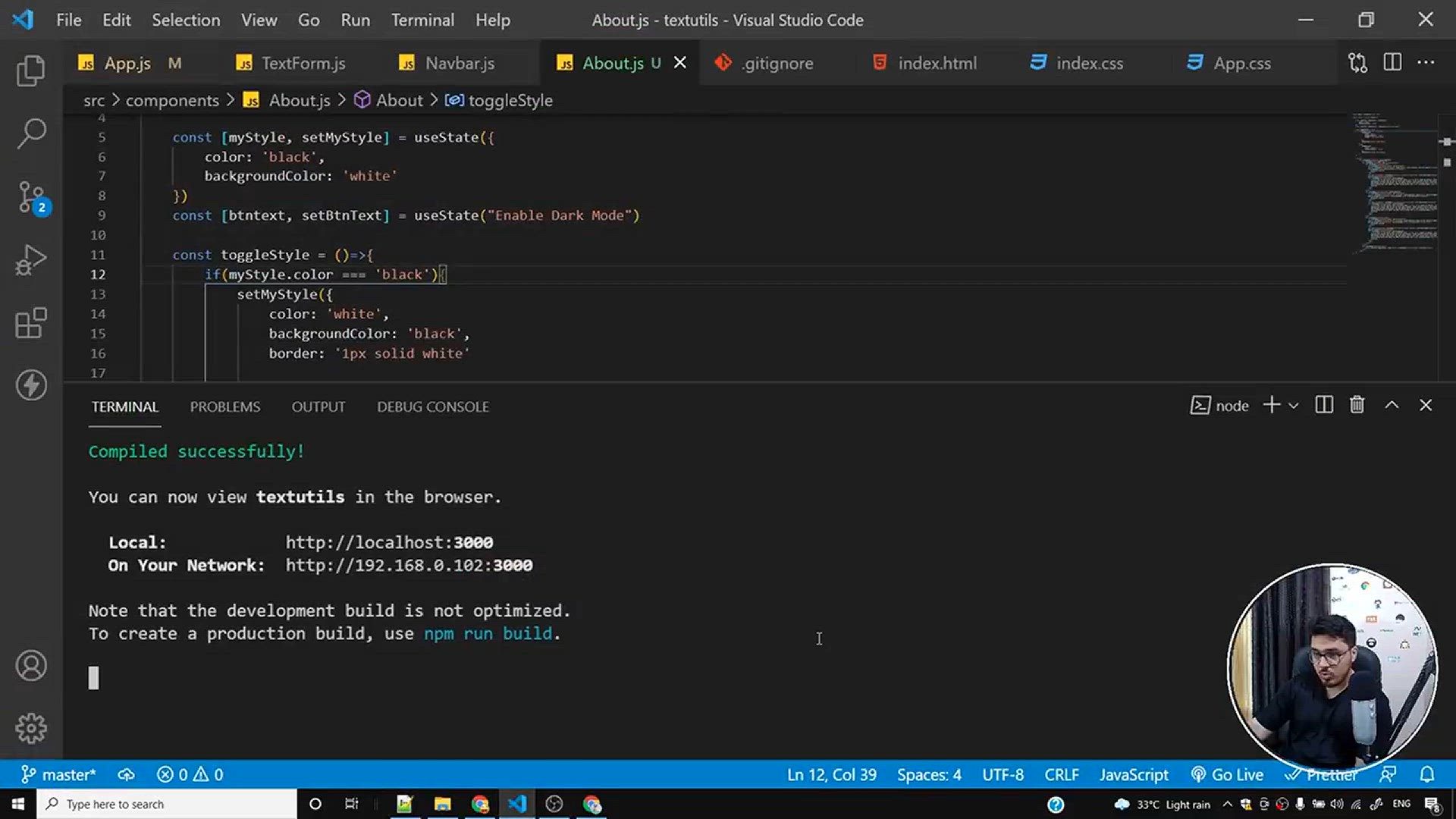Split the editor to the right

1392,63
